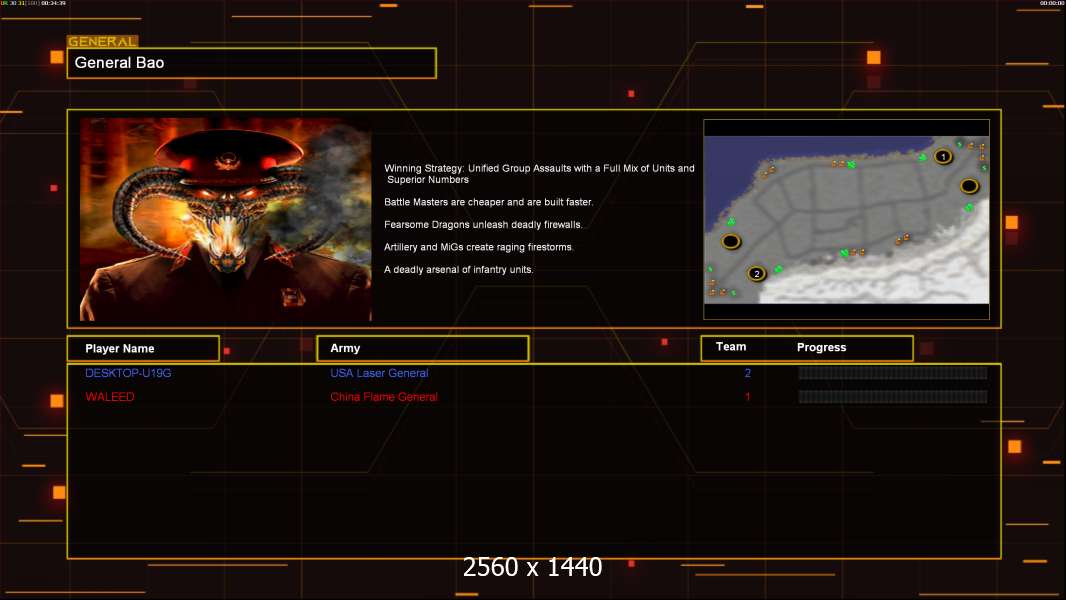Select player name WALEED
1066x600 pixels.
tap(109, 397)
